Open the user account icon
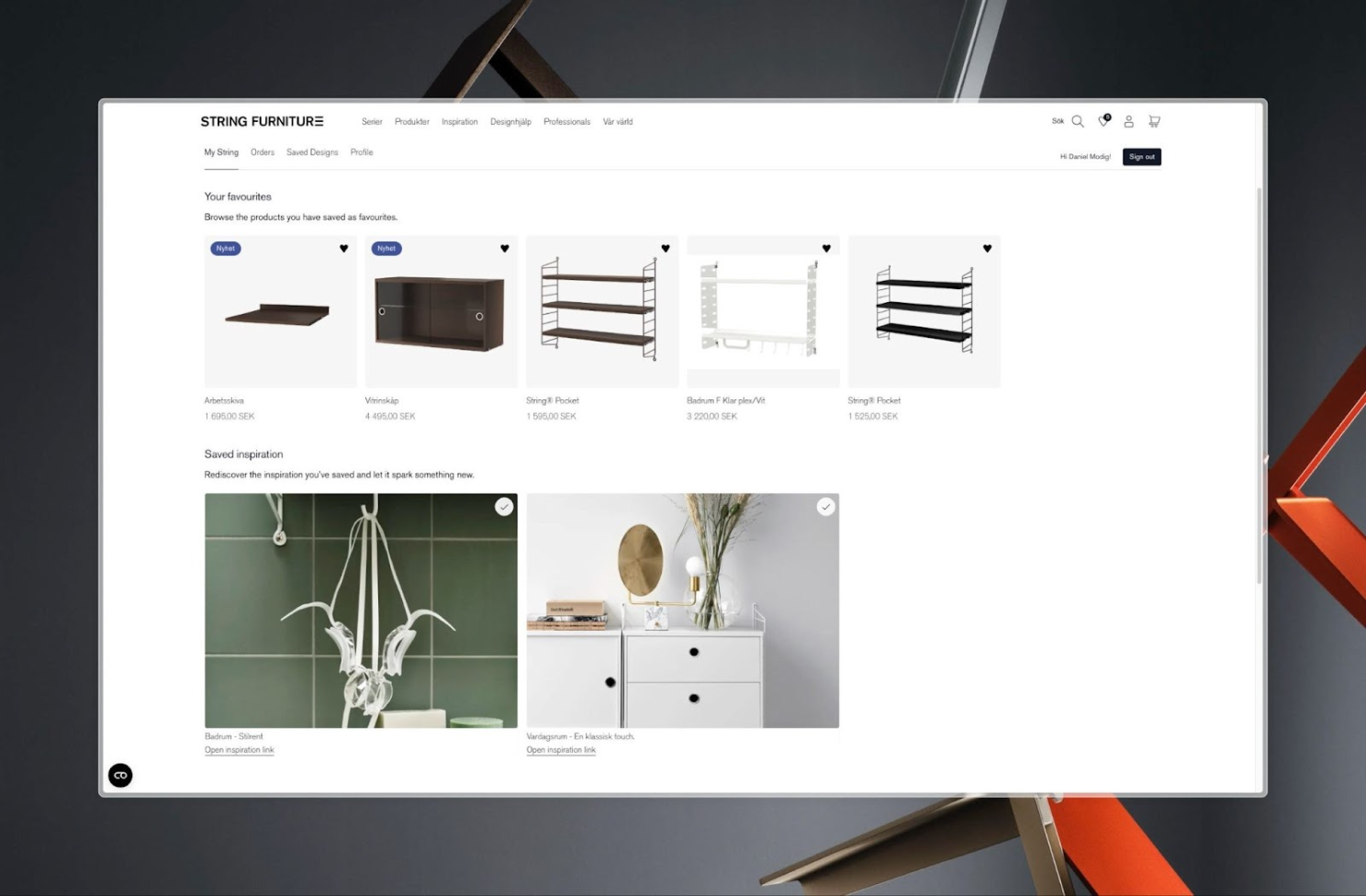 click(x=1129, y=121)
